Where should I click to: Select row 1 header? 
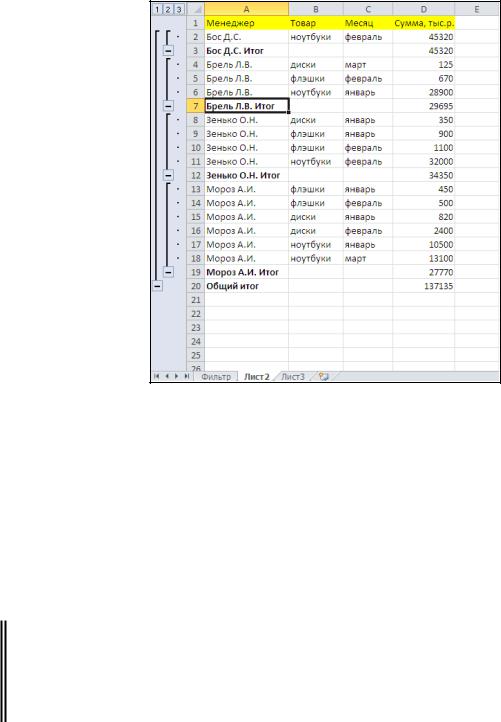click(x=195, y=23)
